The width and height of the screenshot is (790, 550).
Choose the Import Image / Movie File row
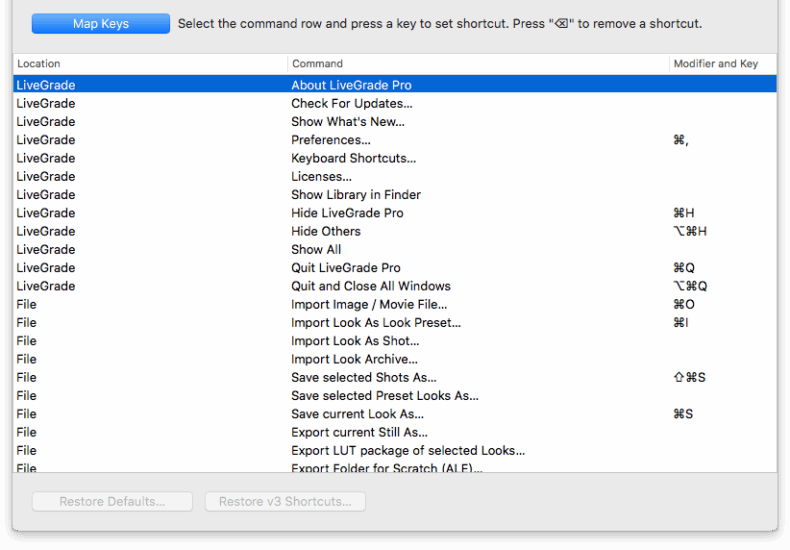(x=369, y=304)
